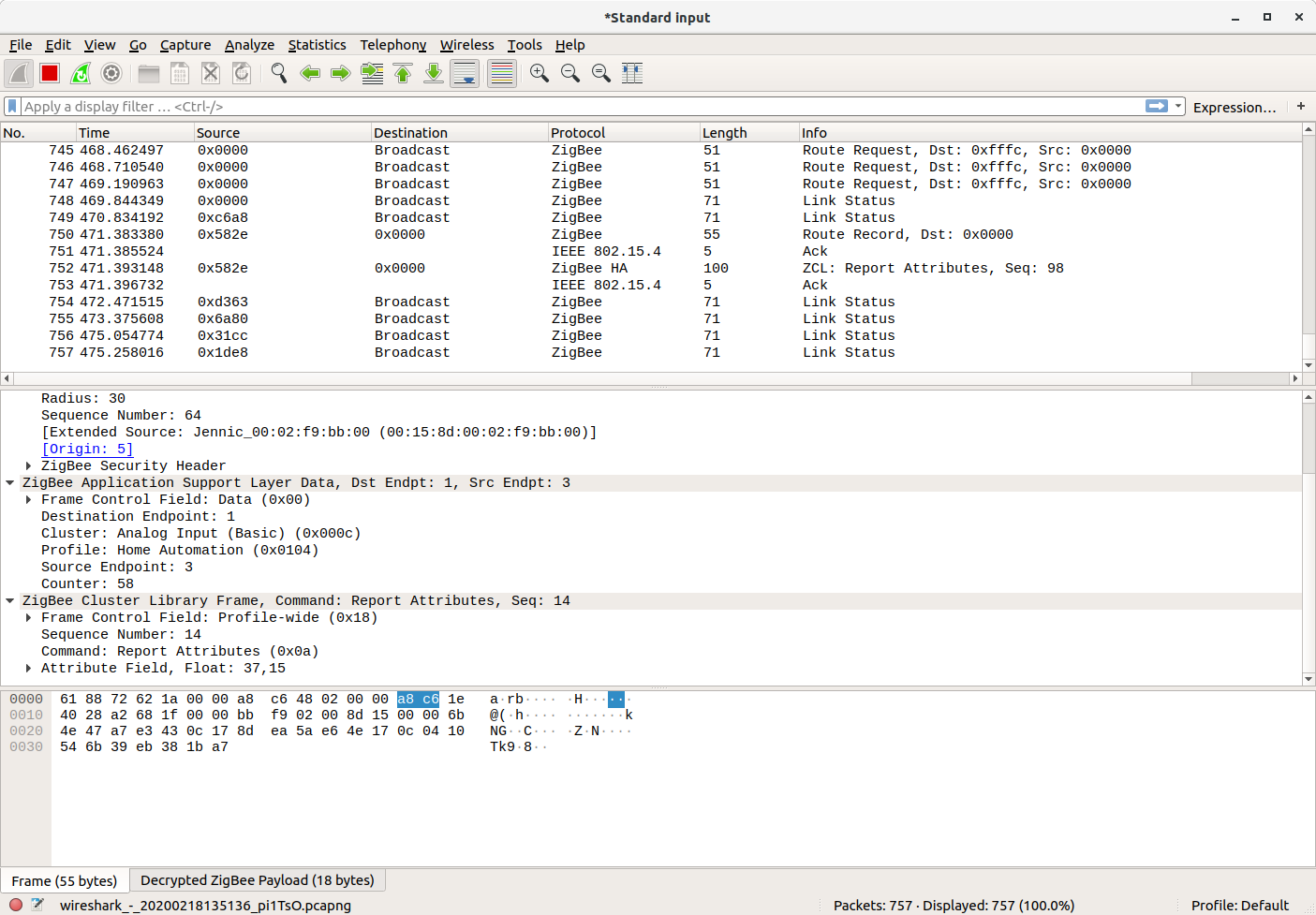Collapse ZigBee Cluster Library Frame
This screenshot has width=1316, height=915.
click(10, 600)
